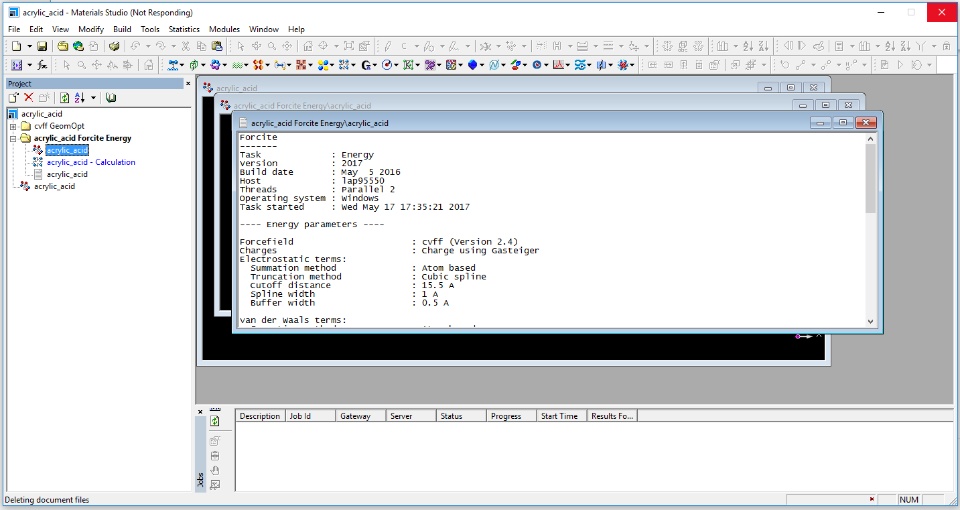Click the blue sphere module icon
Viewport: 960px width, 510px height.
472,65
